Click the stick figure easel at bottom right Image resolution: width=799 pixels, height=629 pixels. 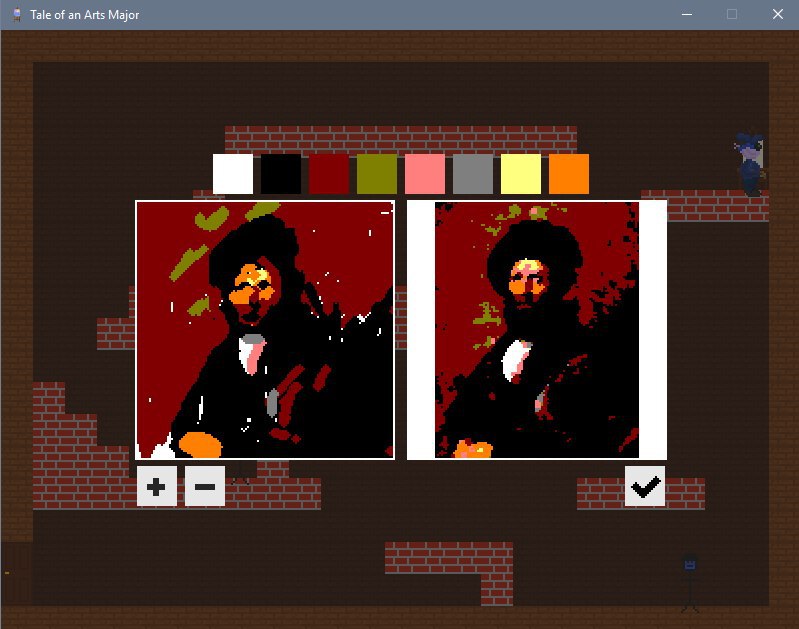coord(690,584)
